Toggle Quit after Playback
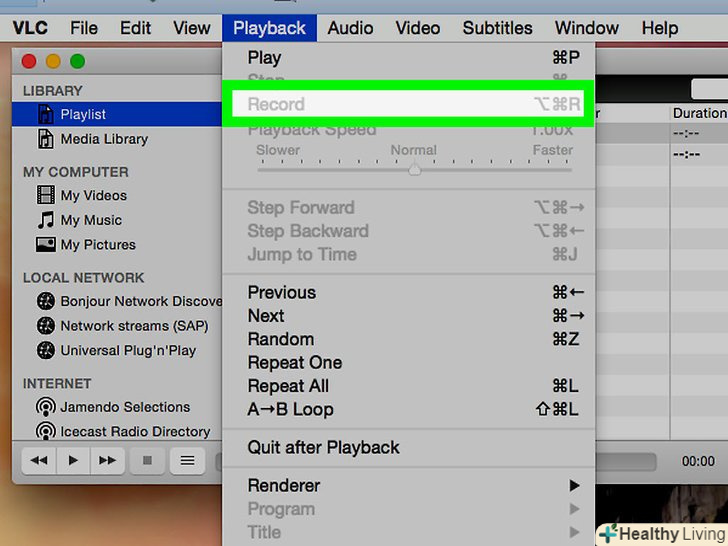The image size is (728, 546). click(x=409, y=448)
